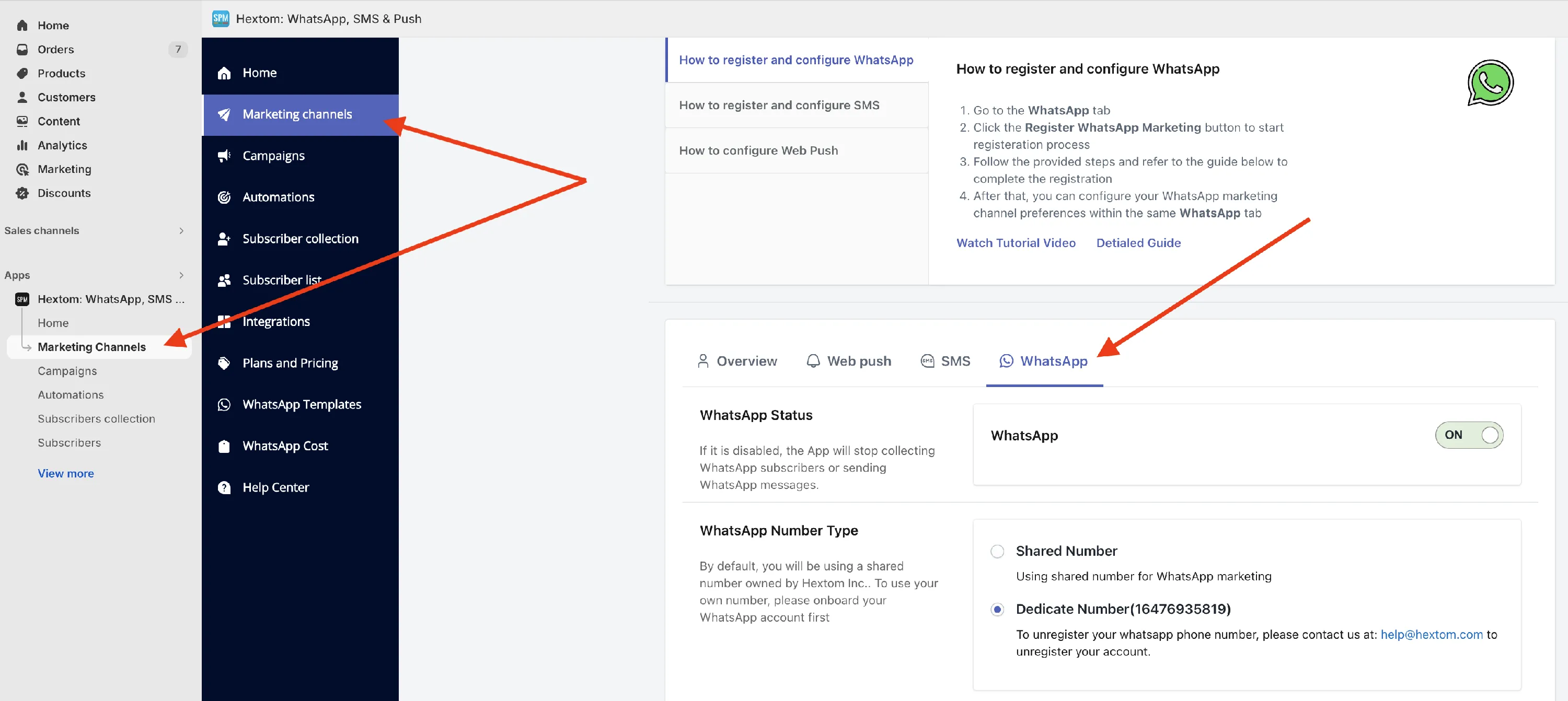Click the Hextom SPM app icon in header
The width and height of the screenshot is (1568, 701).
[221, 19]
